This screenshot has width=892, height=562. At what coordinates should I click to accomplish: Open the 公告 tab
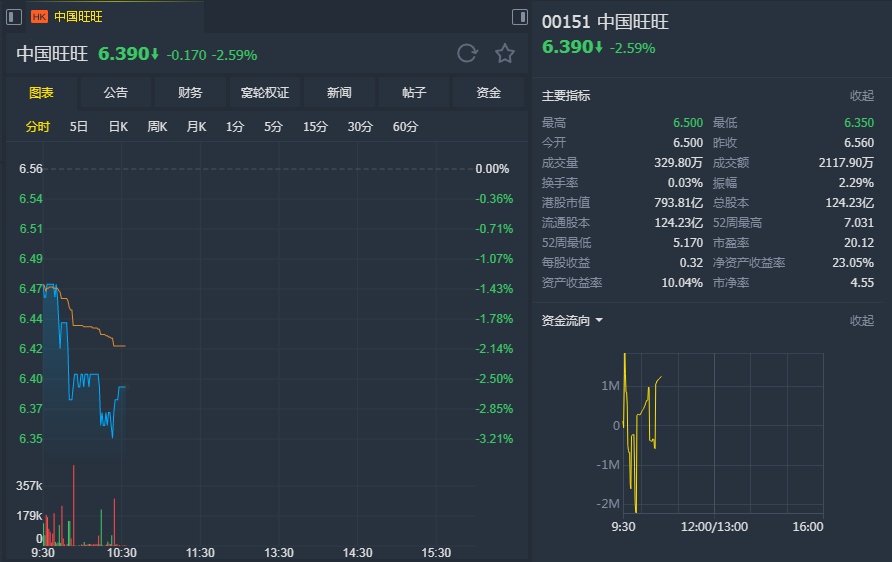(115, 93)
